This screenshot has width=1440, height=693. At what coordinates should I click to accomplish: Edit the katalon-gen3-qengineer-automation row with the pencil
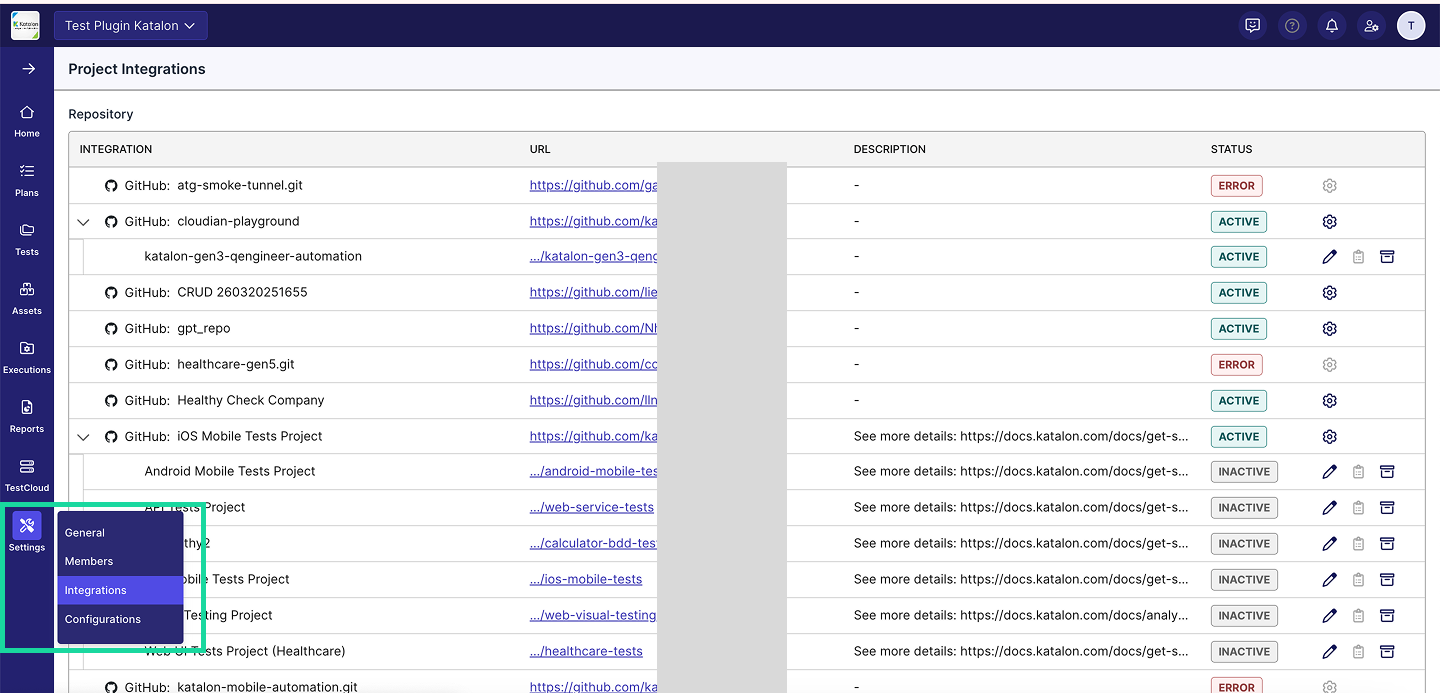(x=1329, y=257)
